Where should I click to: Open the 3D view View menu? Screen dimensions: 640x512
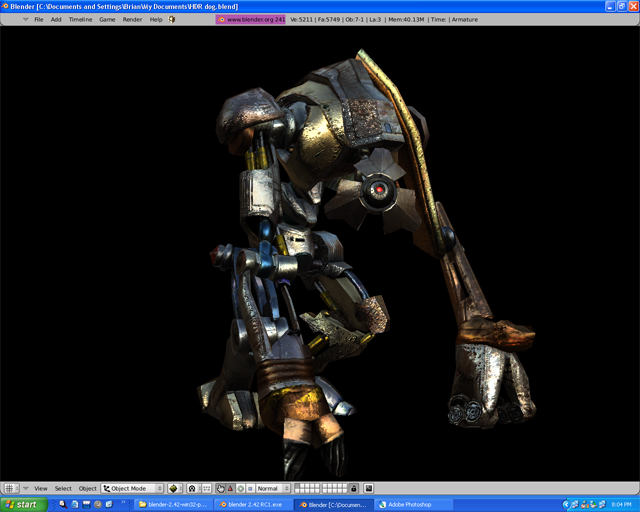point(40,488)
